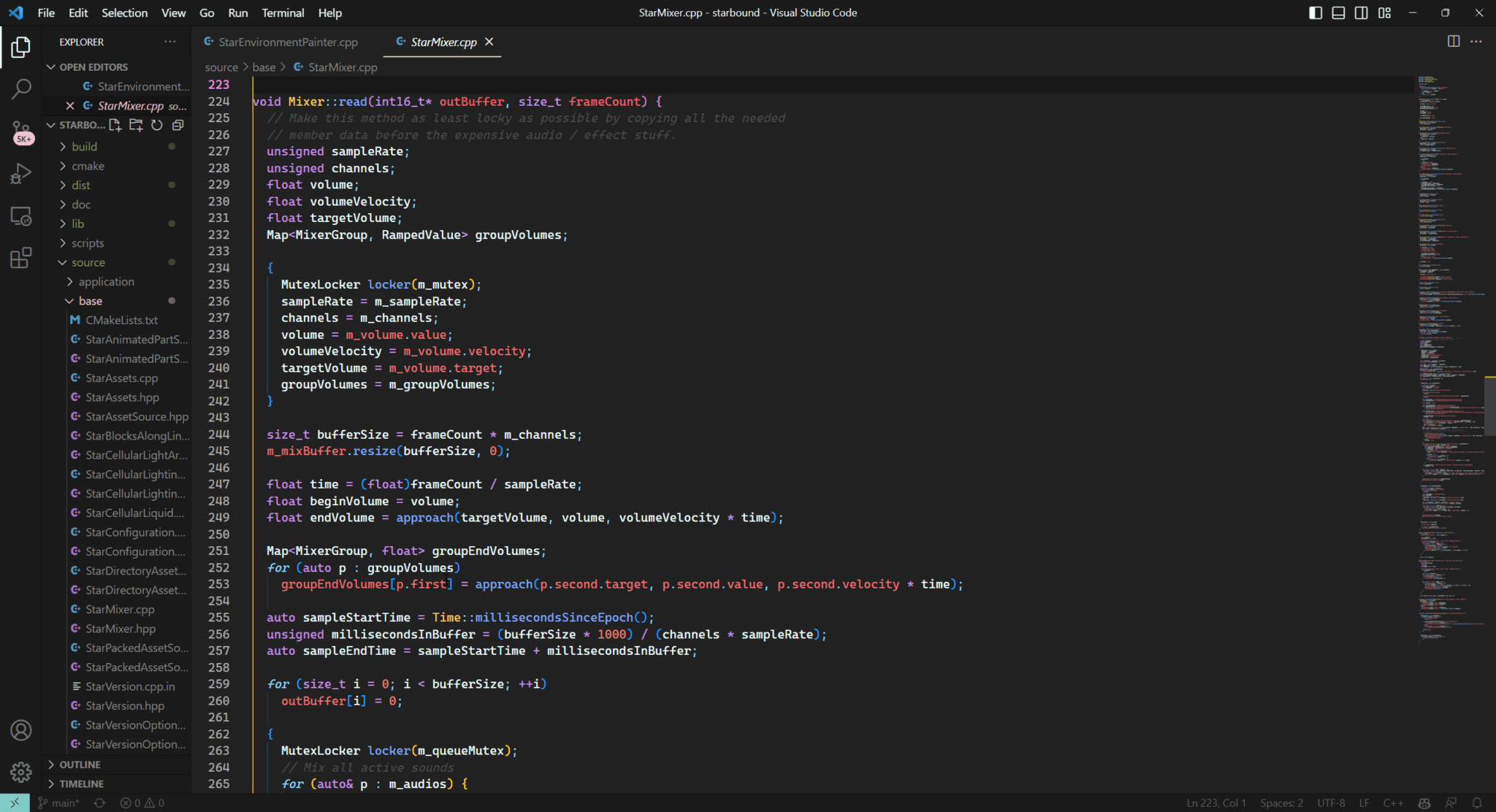Image resolution: width=1496 pixels, height=812 pixels.
Task: Change language mode via C++ indicator
Action: pyautogui.click(x=1393, y=803)
